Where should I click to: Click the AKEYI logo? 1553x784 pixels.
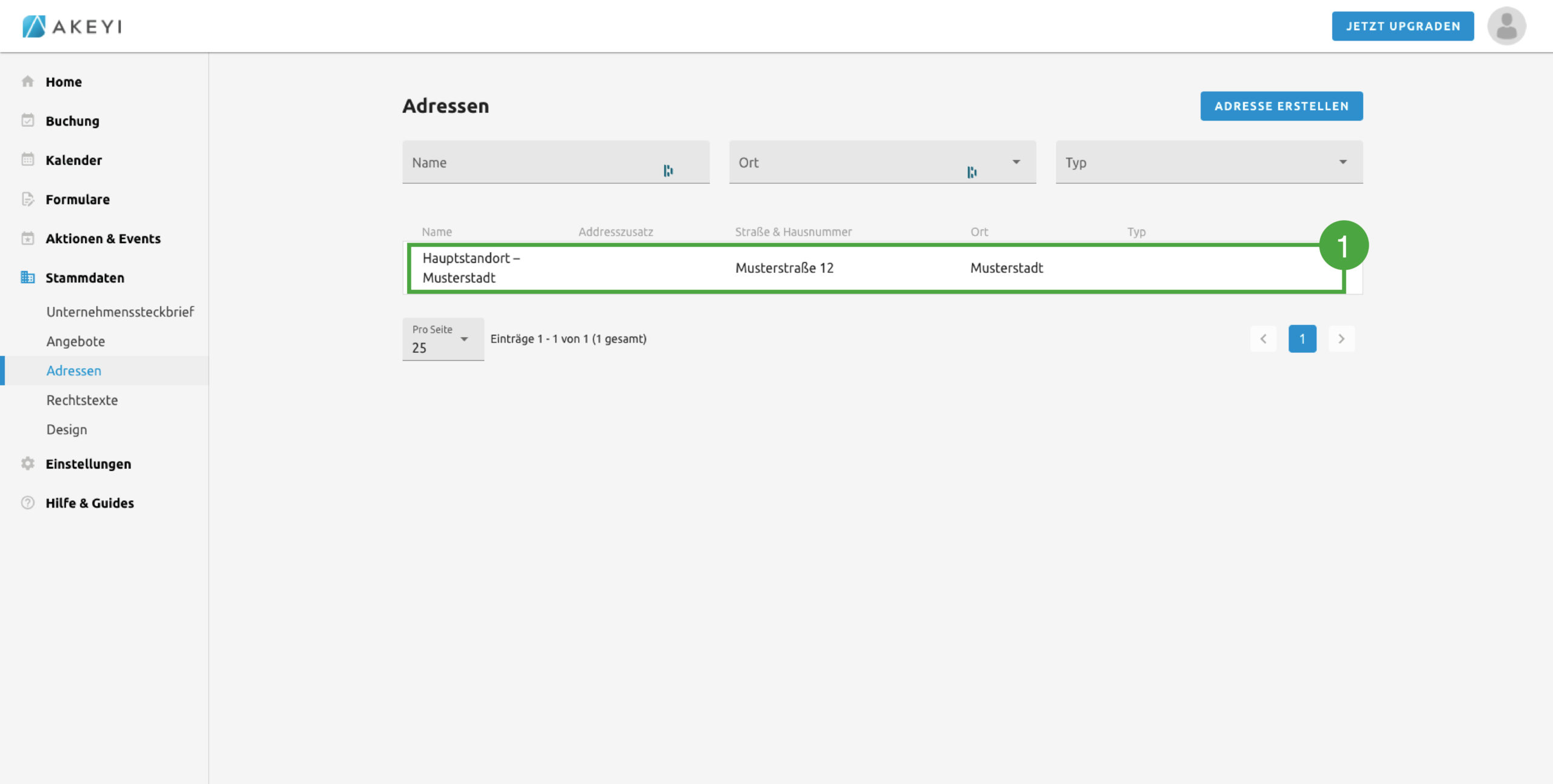73,26
